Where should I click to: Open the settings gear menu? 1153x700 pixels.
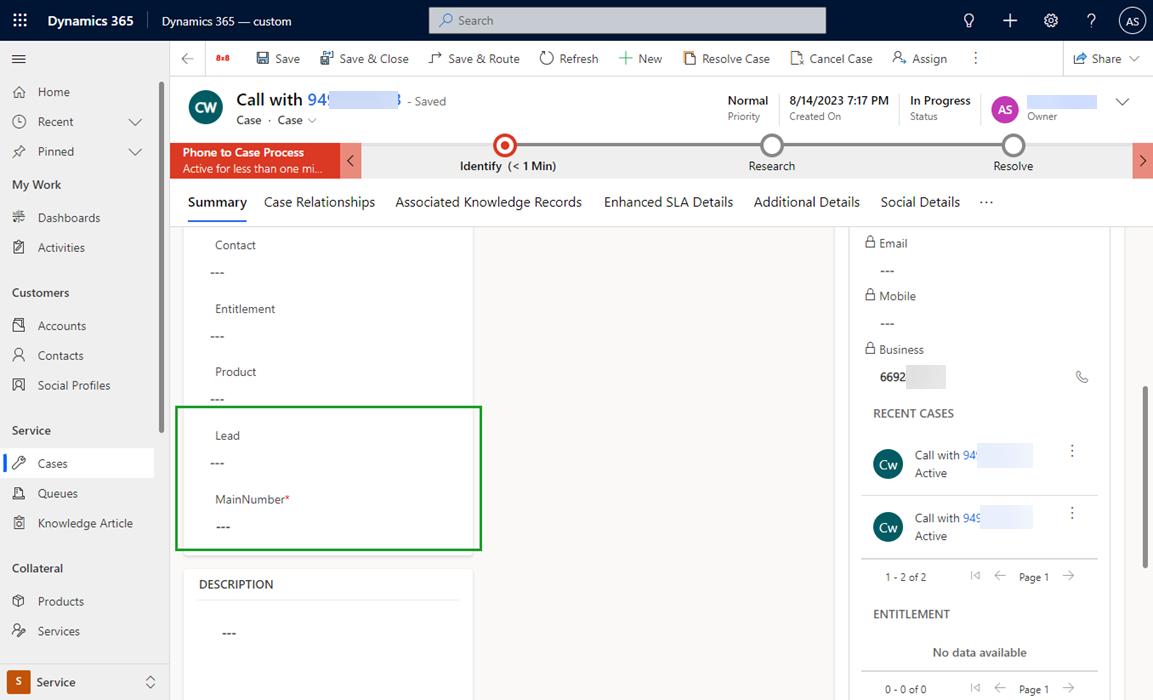pyautogui.click(x=1050, y=20)
